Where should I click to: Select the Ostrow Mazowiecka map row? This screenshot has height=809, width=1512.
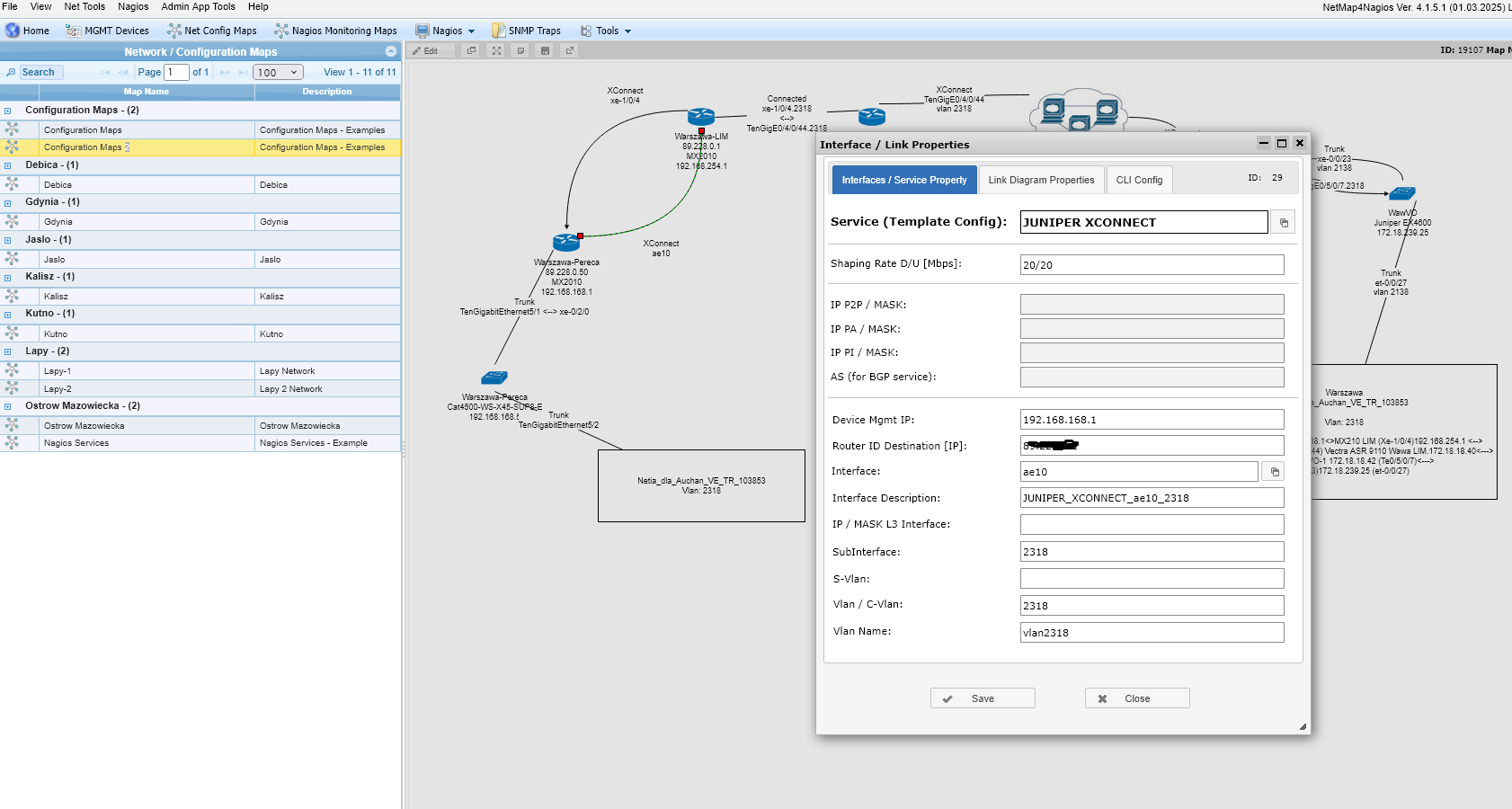(x=200, y=426)
